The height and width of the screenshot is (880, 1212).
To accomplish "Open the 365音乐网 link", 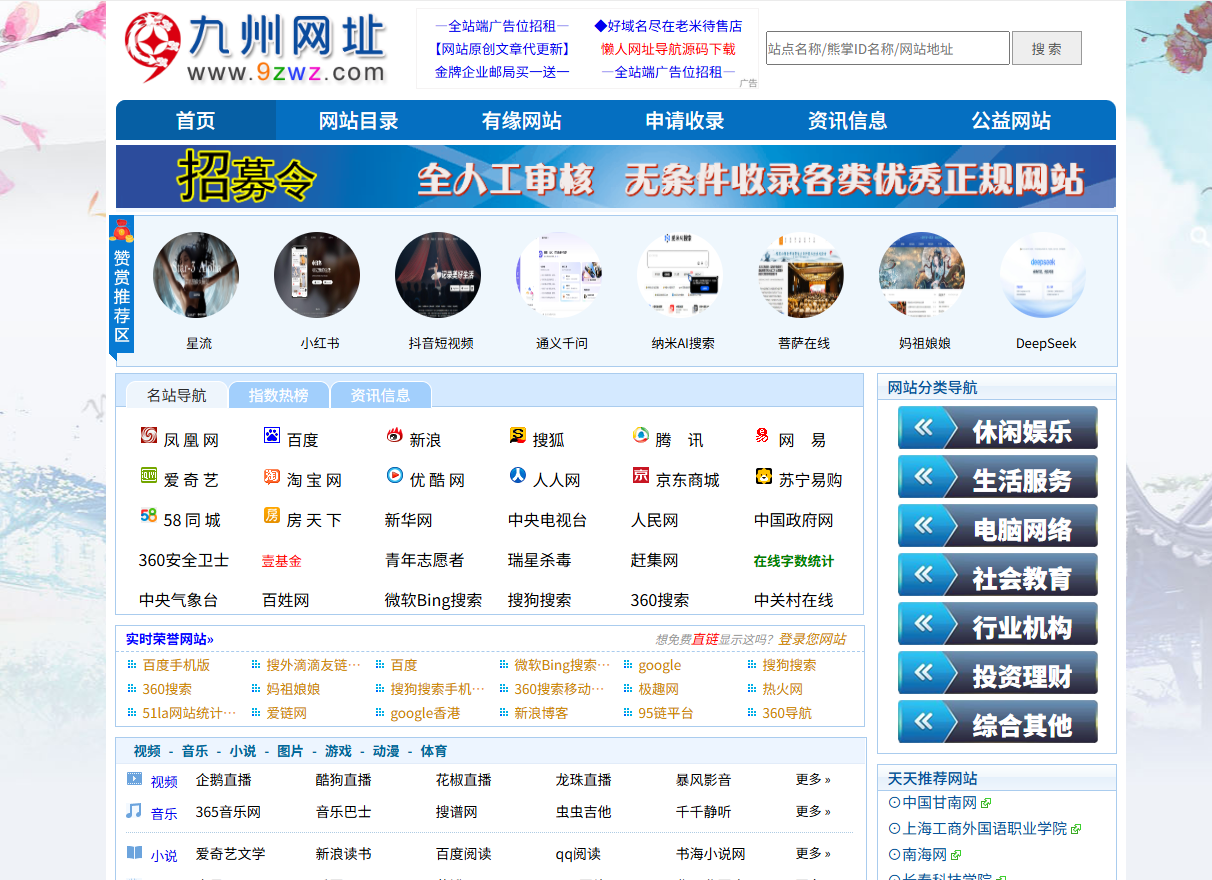I will (228, 812).
